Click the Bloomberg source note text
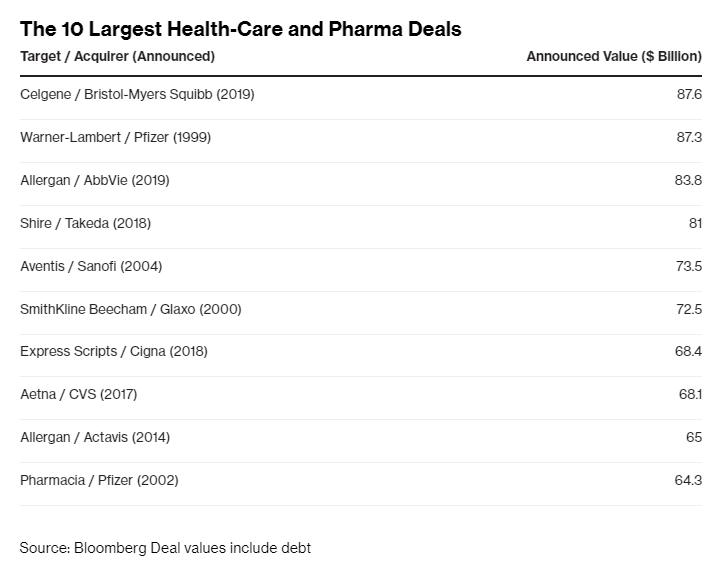This screenshot has width=724, height=569. coord(165,548)
